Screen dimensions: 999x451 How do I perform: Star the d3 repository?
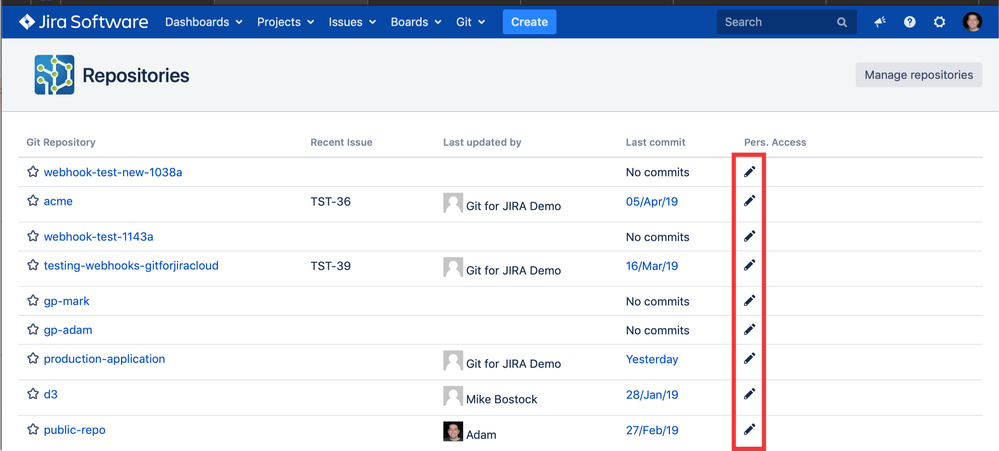(33, 394)
